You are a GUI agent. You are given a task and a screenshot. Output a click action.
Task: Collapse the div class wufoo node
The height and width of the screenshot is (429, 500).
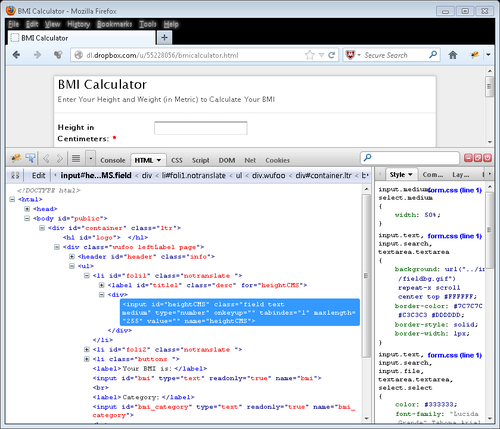57,247
